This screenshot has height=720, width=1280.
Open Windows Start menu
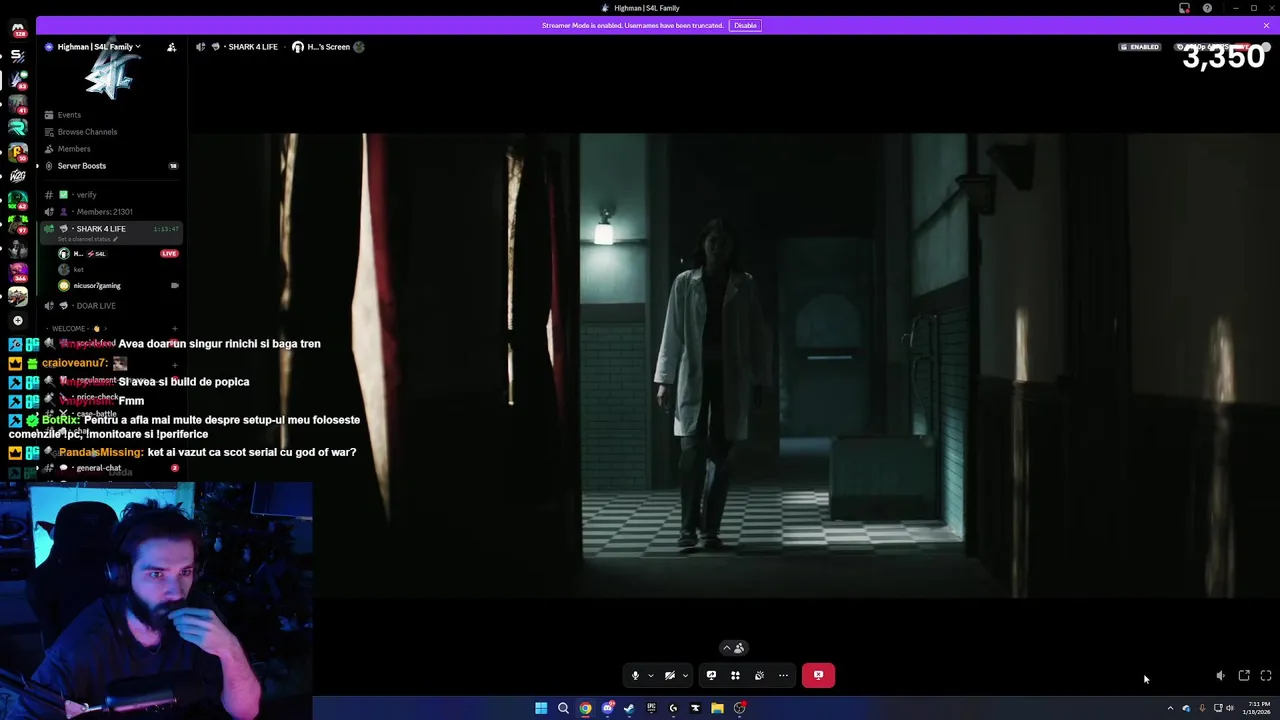coord(541,708)
